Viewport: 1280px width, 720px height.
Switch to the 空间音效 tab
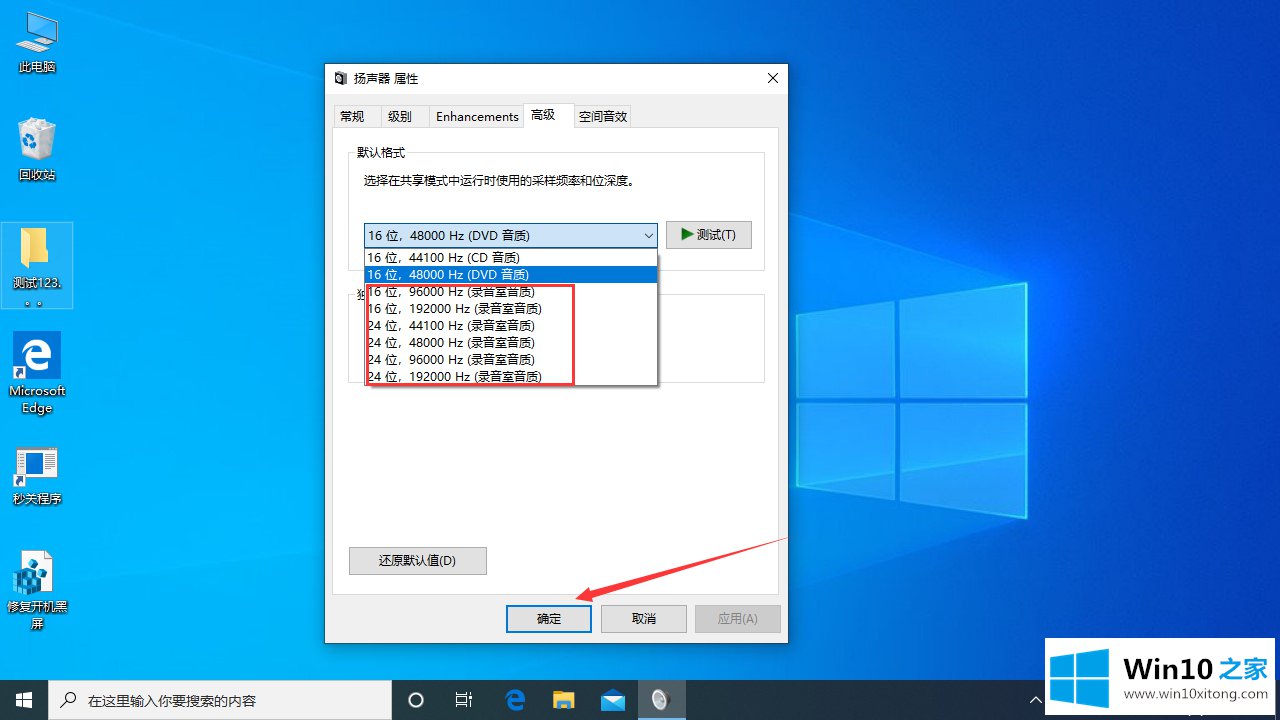tap(603, 116)
